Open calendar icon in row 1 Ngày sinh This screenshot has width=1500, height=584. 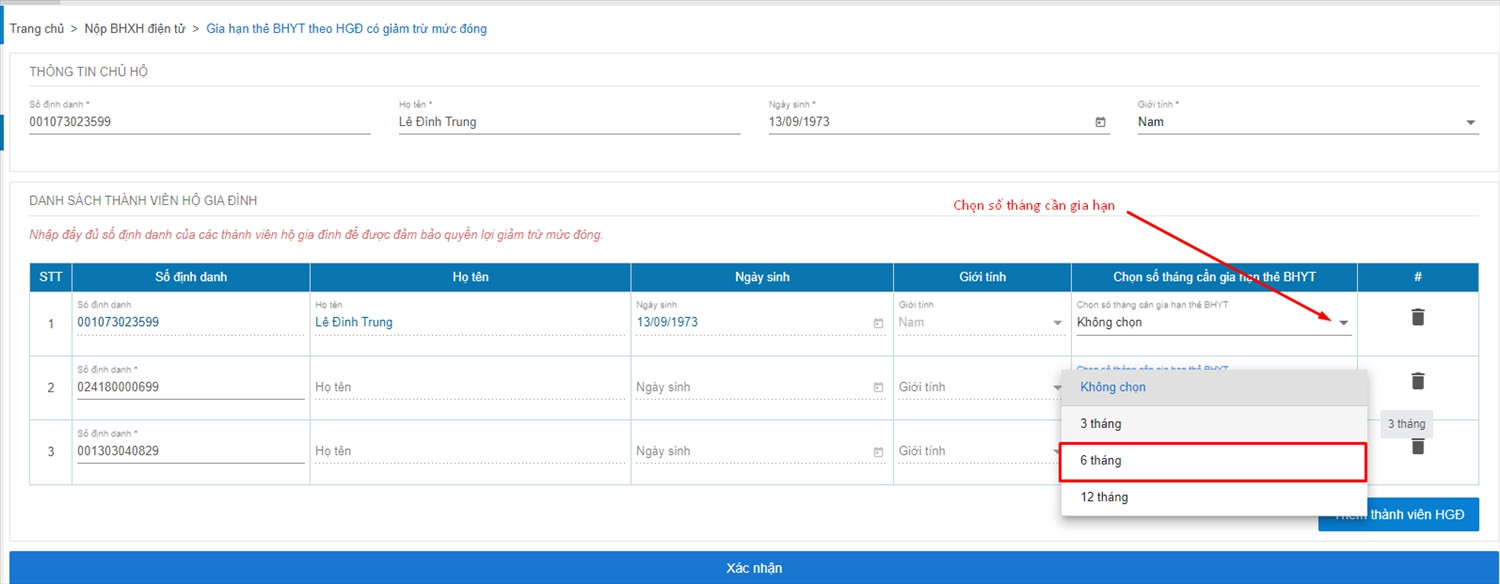coord(878,323)
